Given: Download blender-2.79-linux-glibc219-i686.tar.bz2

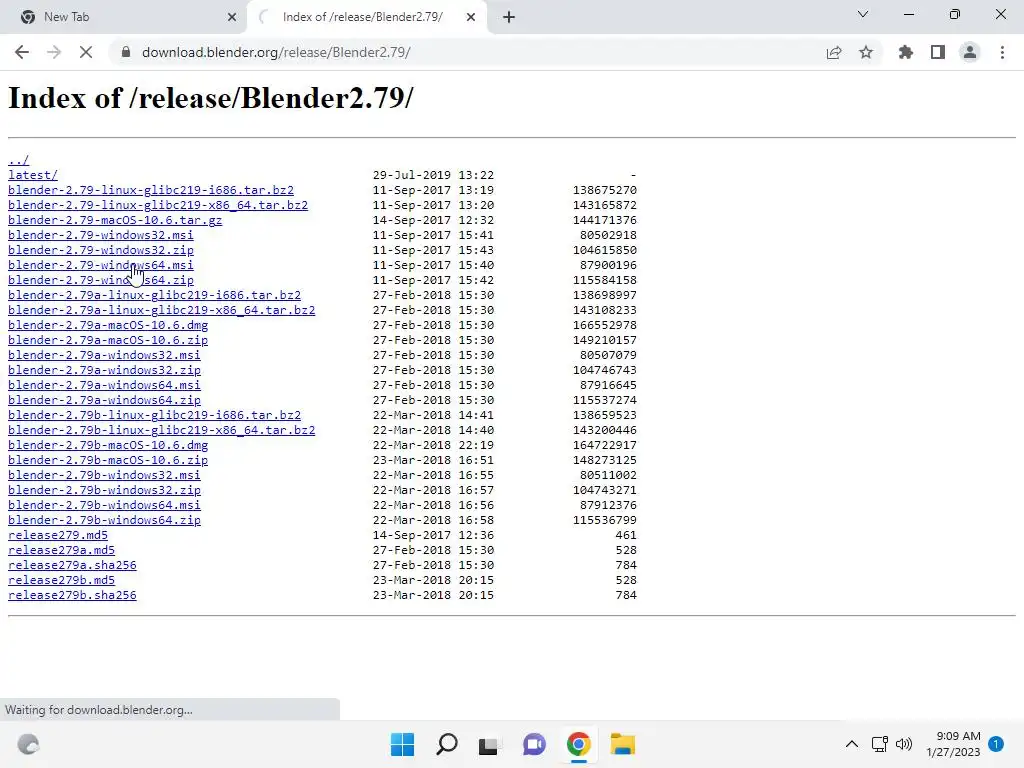Looking at the screenshot, I should click(151, 190).
